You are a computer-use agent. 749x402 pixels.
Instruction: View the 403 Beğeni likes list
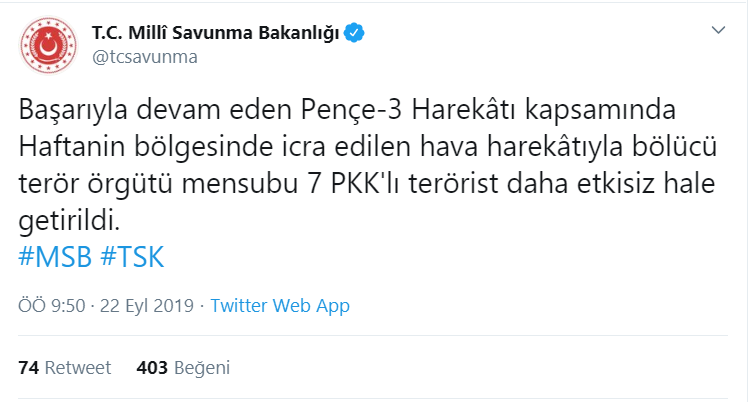(183, 368)
